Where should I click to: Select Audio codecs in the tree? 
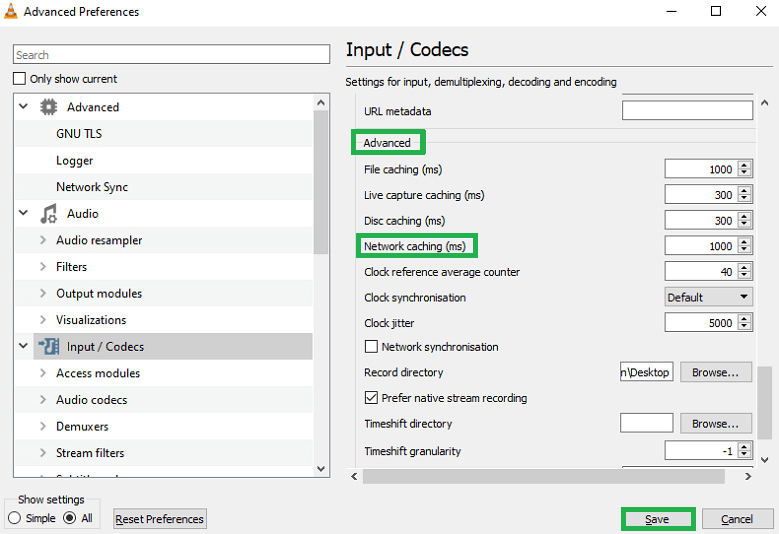tap(91, 399)
